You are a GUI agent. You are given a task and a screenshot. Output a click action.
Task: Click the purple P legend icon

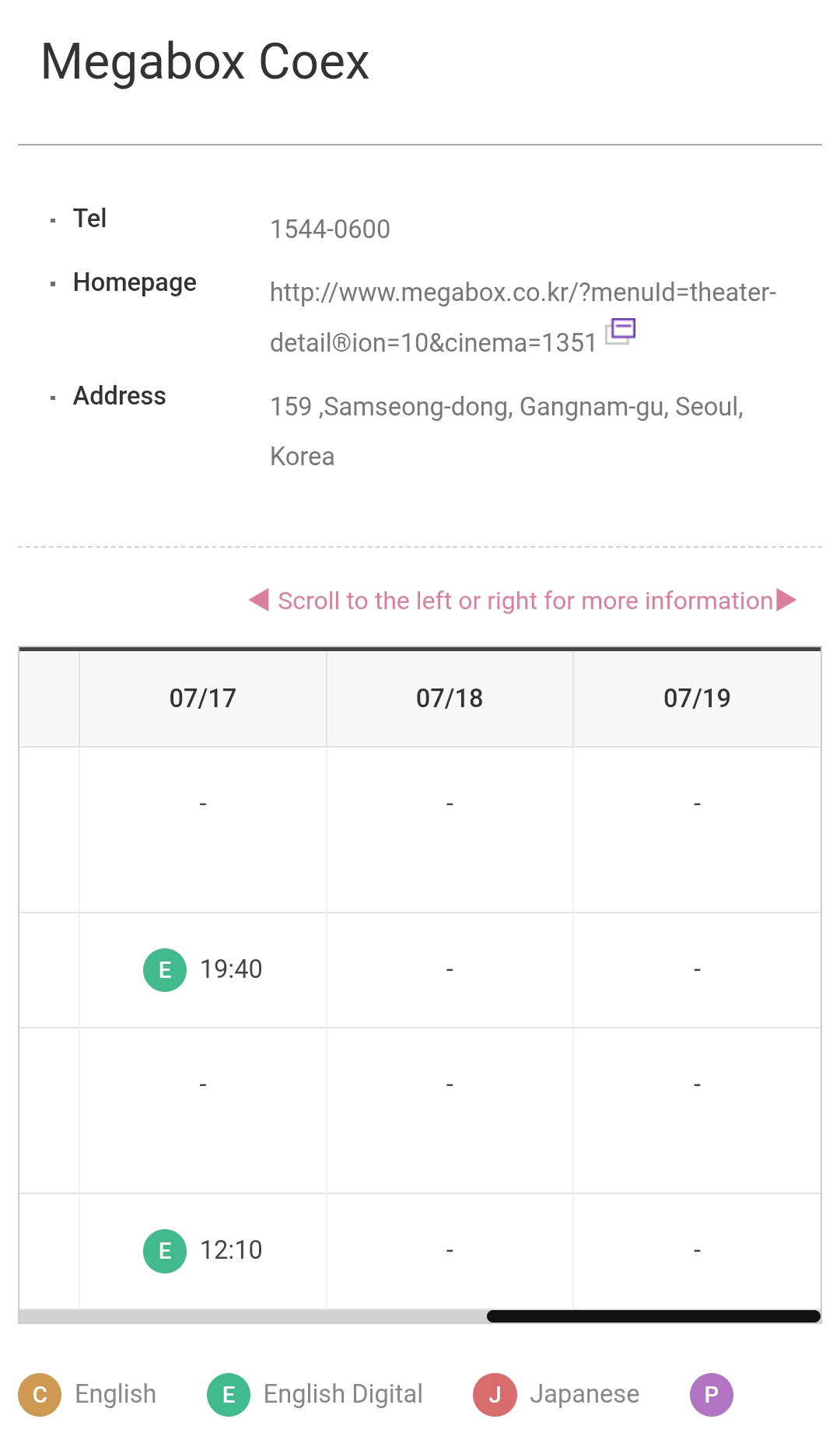click(712, 1395)
